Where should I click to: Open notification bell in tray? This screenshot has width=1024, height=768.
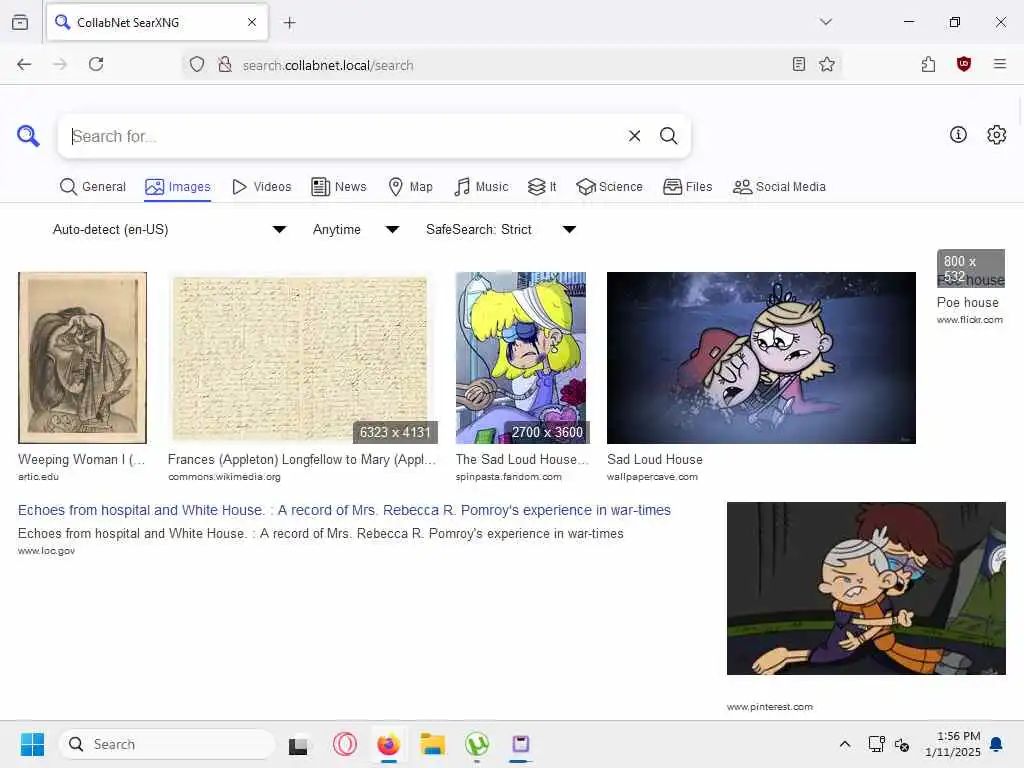coord(997,744)
